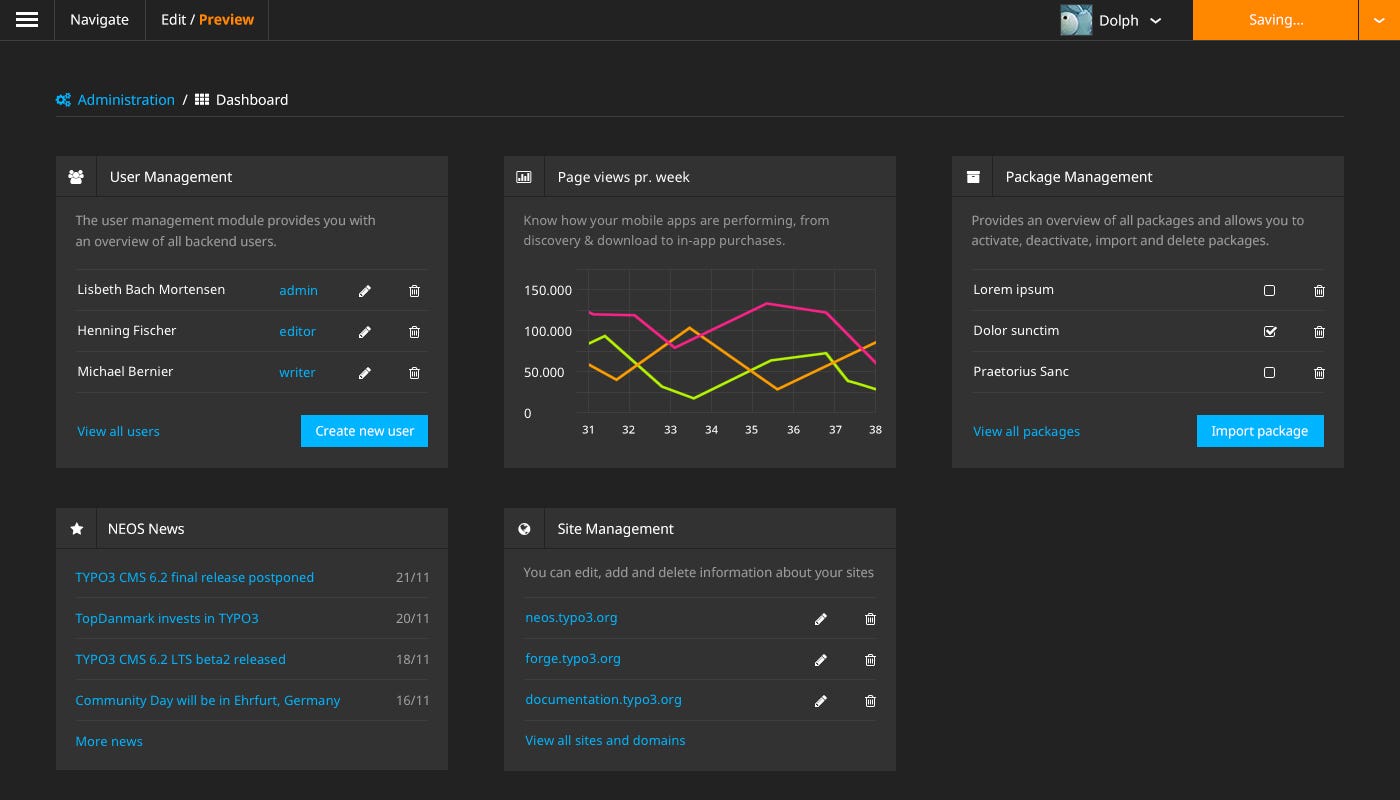Click the globe icon on Site Management panel
Image resolution: width=1400 pixels, height=800 pixels.
pos(524,528)
